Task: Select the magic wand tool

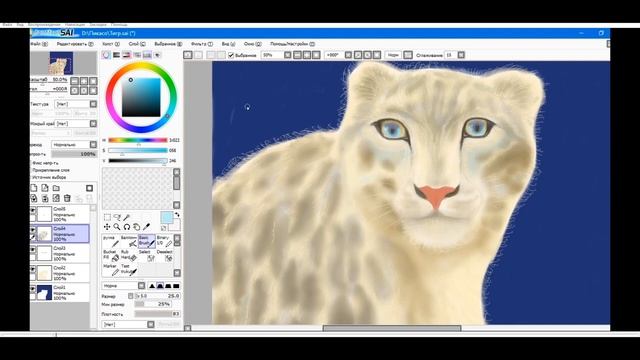Action: tap(127, 217)
